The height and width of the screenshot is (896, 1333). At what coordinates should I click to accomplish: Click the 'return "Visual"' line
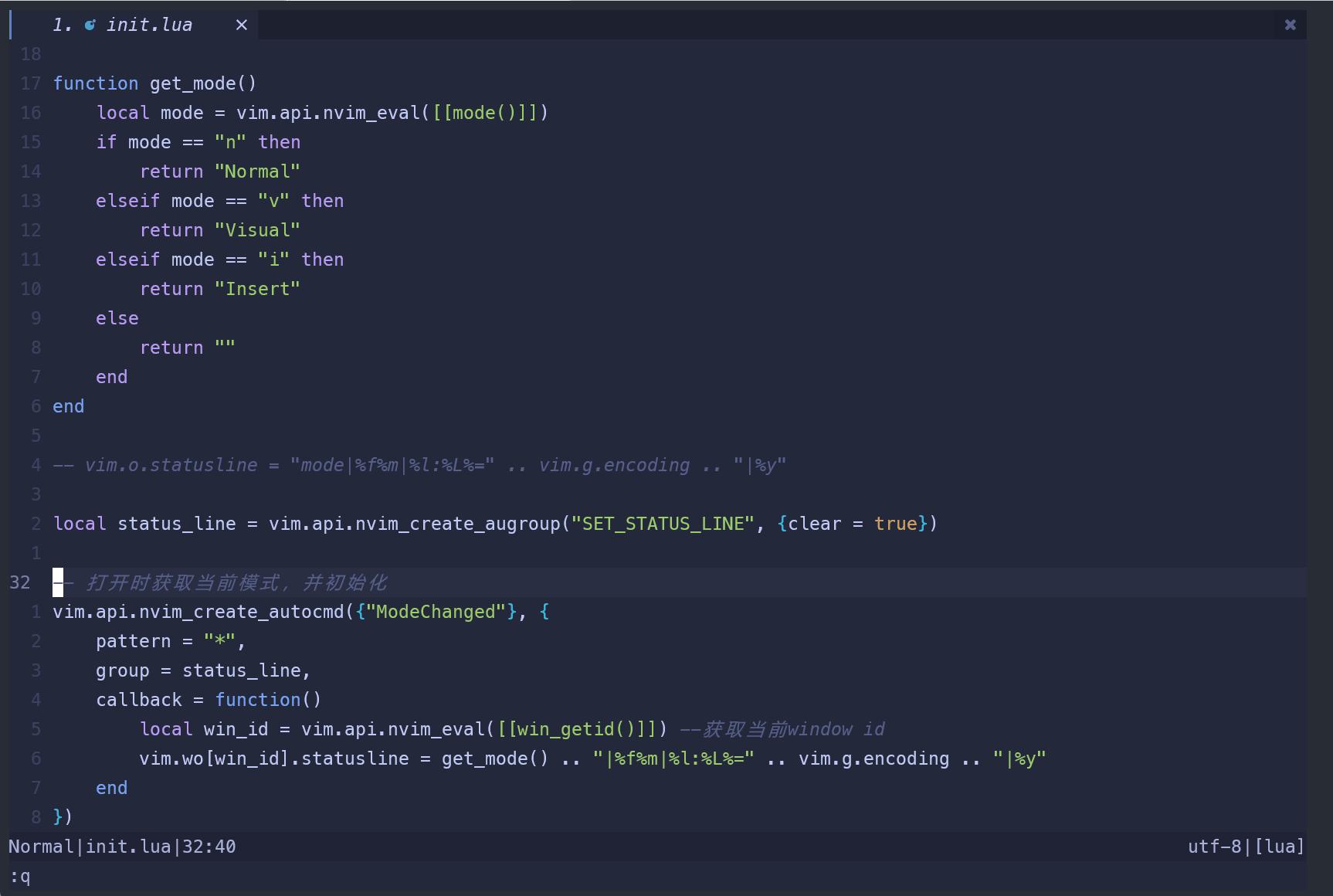pyautogui.click(x=220, y=230)
